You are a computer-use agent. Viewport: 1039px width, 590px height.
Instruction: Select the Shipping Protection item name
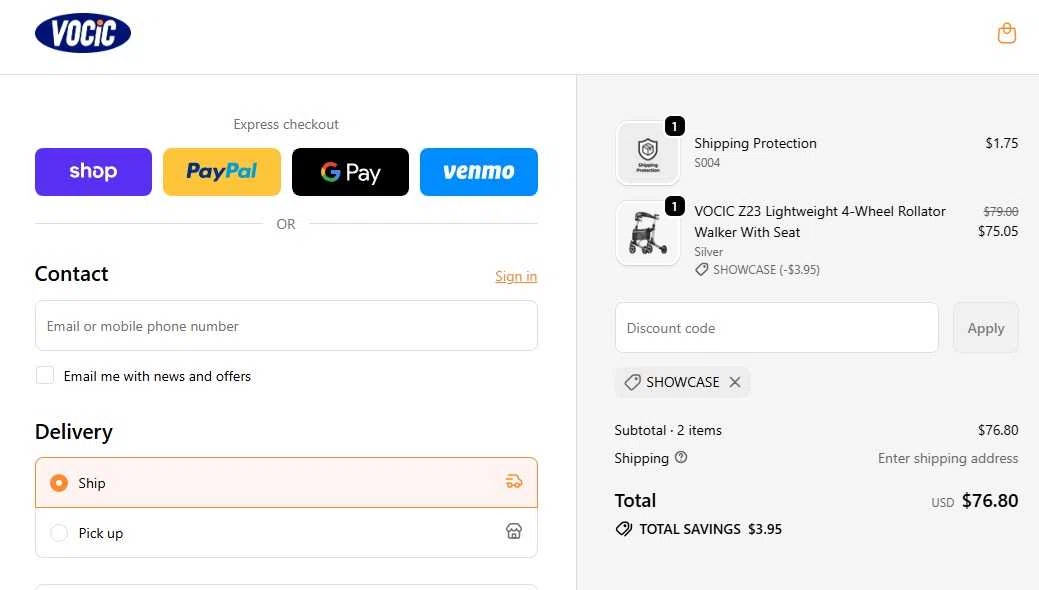click(755, 143)
